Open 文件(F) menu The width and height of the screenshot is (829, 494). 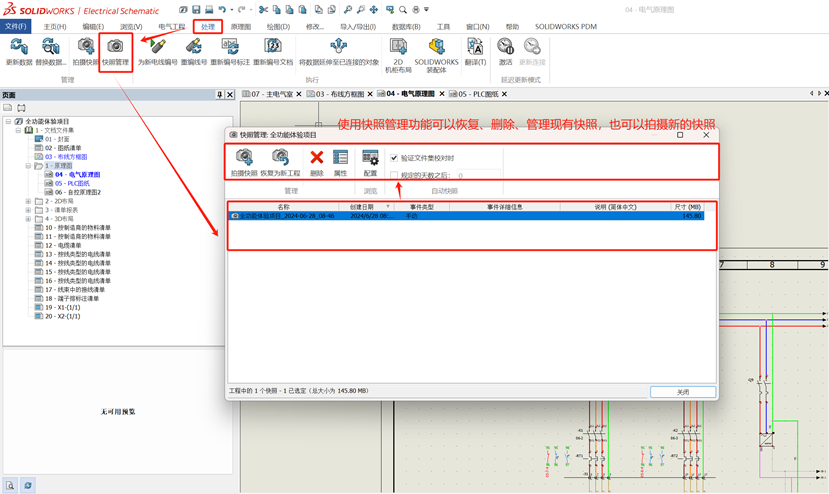pos(15,26)
